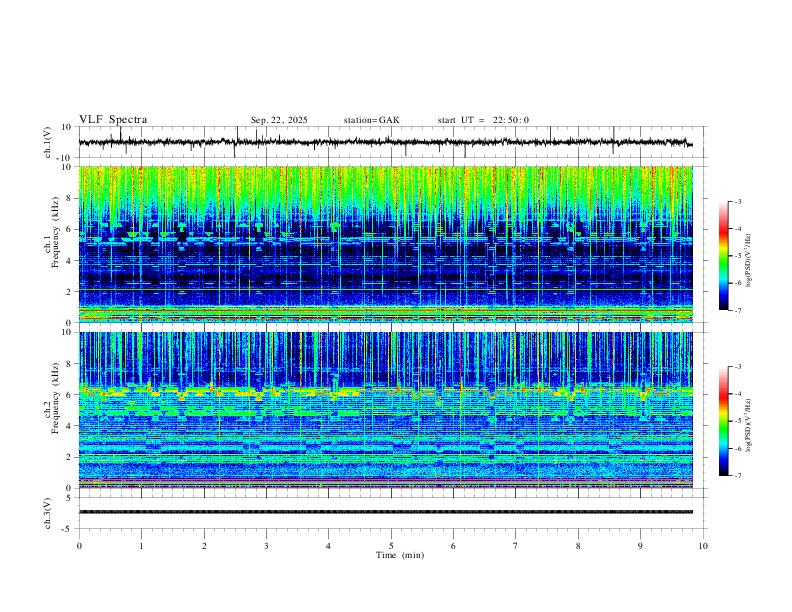Click the "-5" tick on ch.2 colorbar
This screenshot has height=612, width=792.
click(737, 421)
